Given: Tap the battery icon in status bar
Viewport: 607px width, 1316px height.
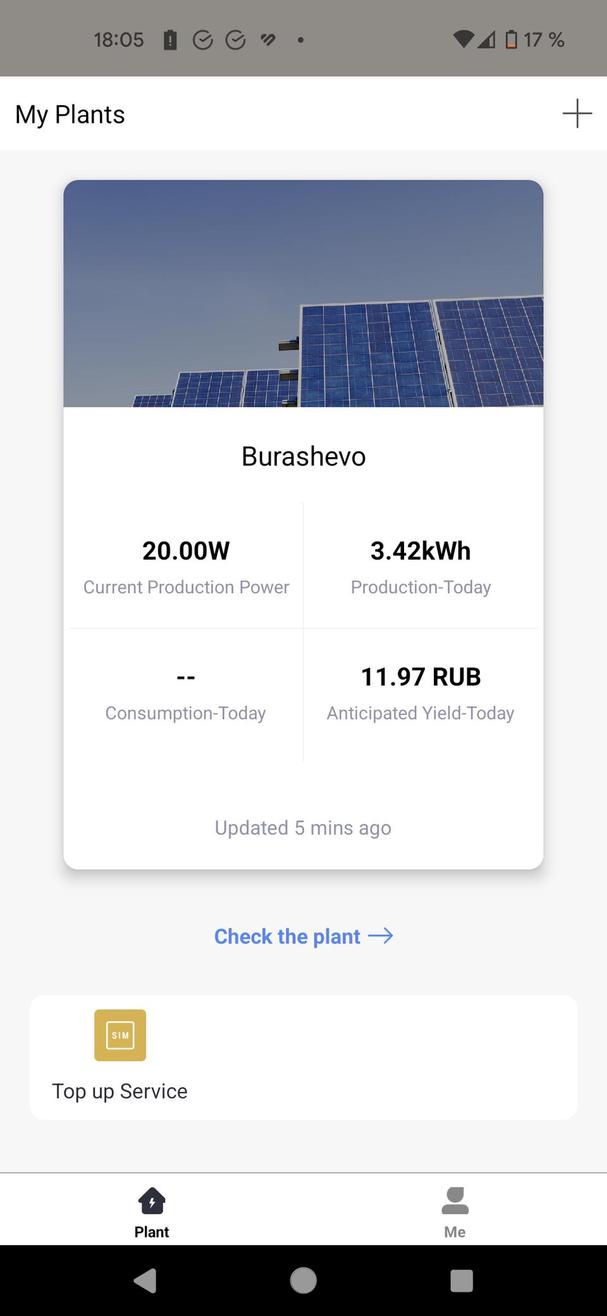Looking at the screenshot, I should 511,40.
